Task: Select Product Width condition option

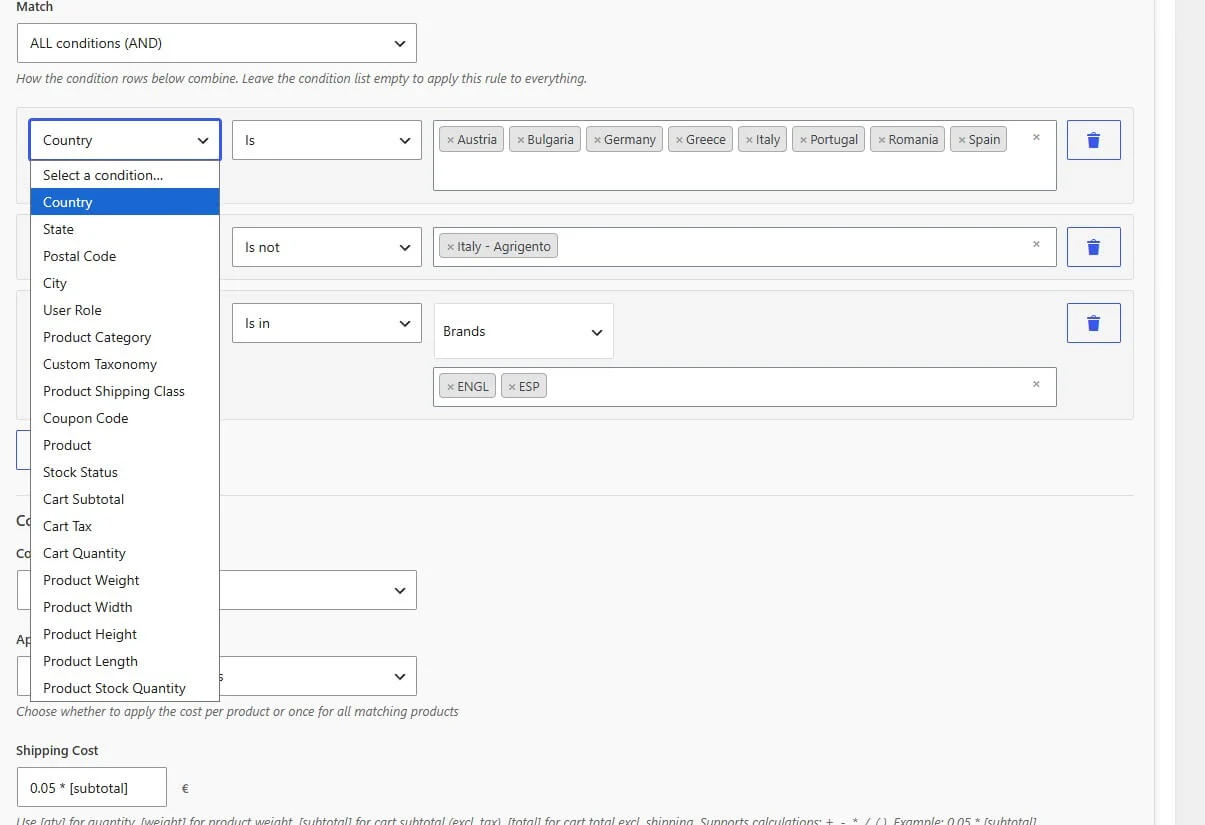Action: click(x=125, y=607)
